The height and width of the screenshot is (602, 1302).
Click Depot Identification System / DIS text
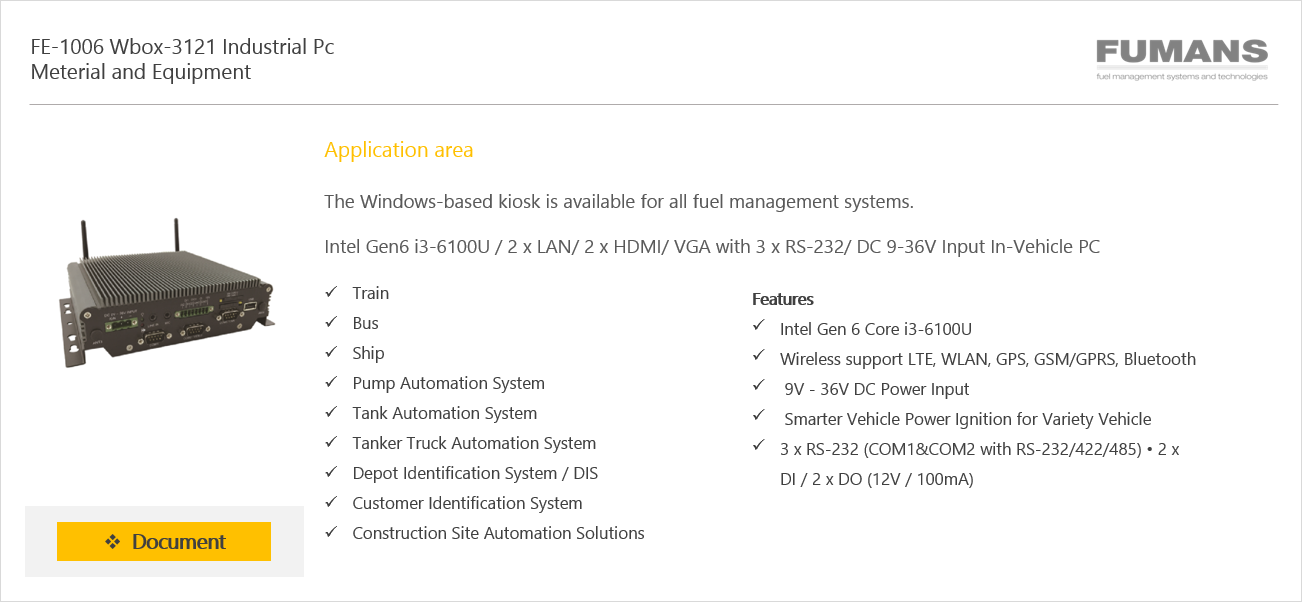click(x=475, y=473)
